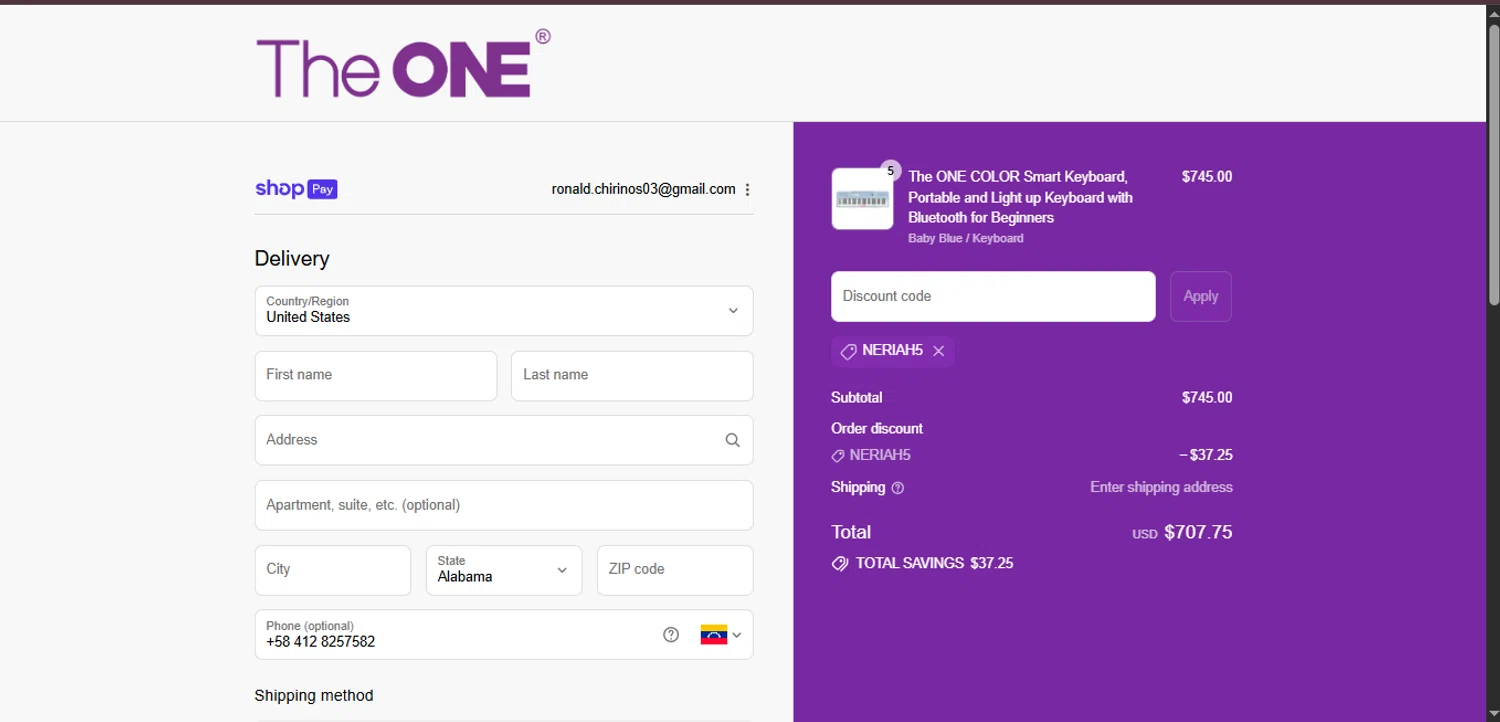Click the small tag icon beside NERIAH5 line
The width and height of the screenshot is (1500, 722).
coord(838,456)
